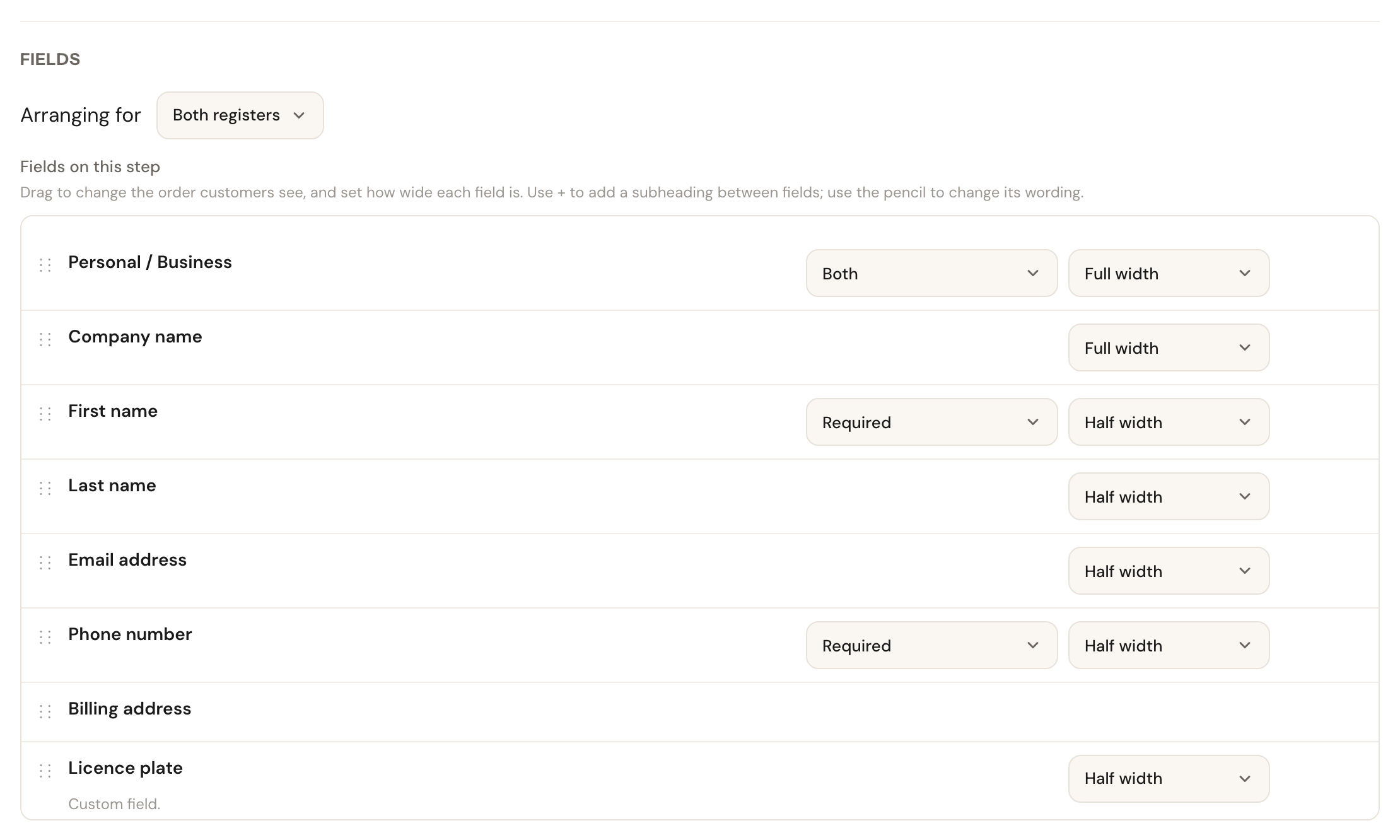Click the Arranging for label

point(81,115)
